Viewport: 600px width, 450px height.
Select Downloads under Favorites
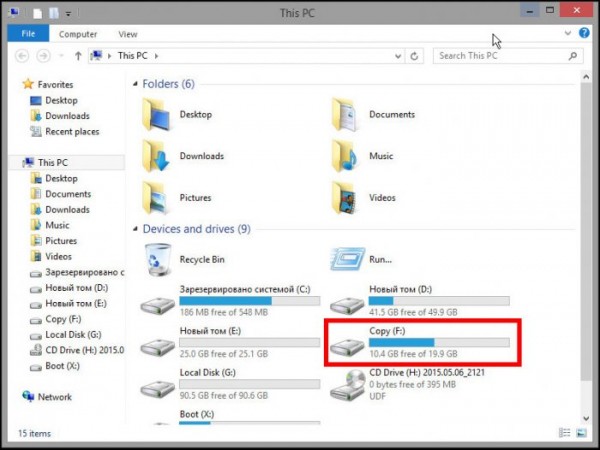pos(67,116)
